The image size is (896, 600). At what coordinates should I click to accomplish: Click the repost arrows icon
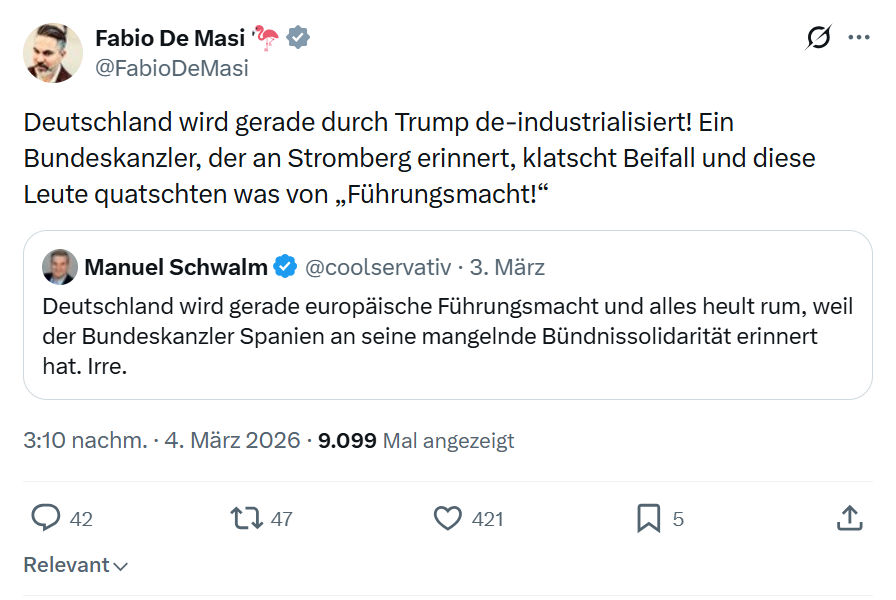[x=246, y=518]
